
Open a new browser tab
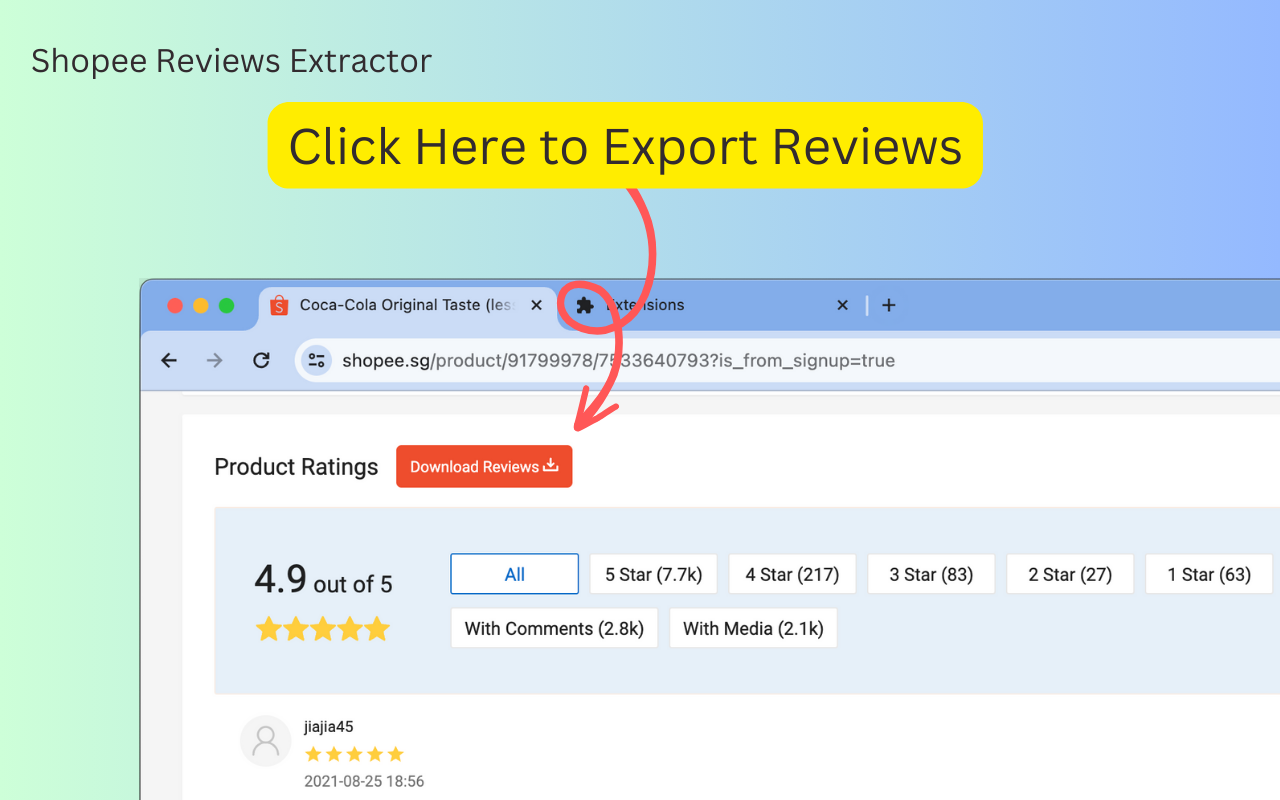[x=889, y=305]
